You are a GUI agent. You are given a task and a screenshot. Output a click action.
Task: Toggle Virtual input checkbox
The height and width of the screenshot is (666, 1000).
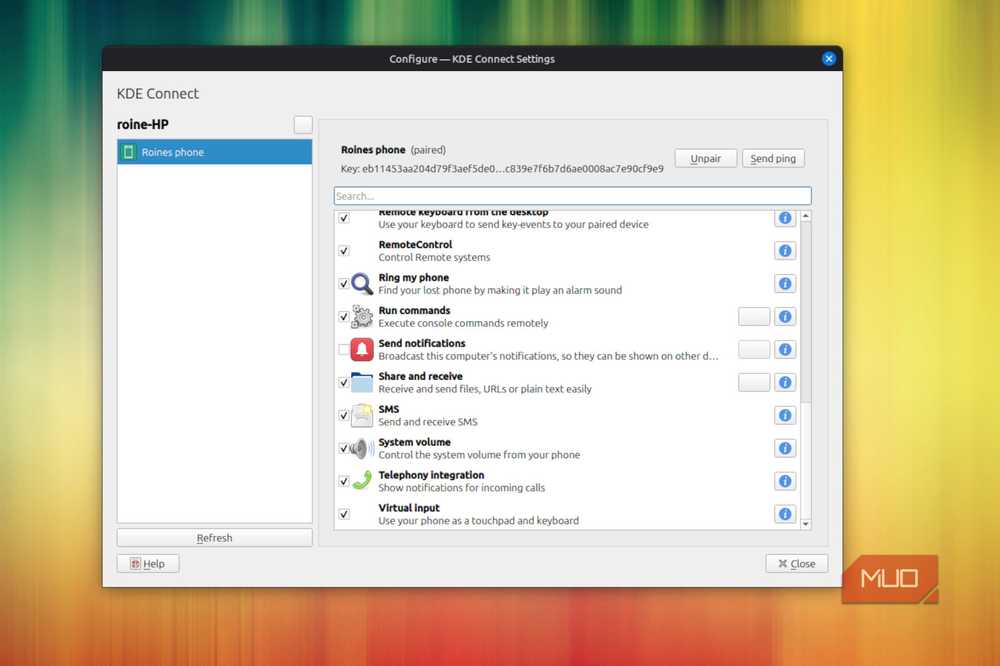[x=344, y=514]
